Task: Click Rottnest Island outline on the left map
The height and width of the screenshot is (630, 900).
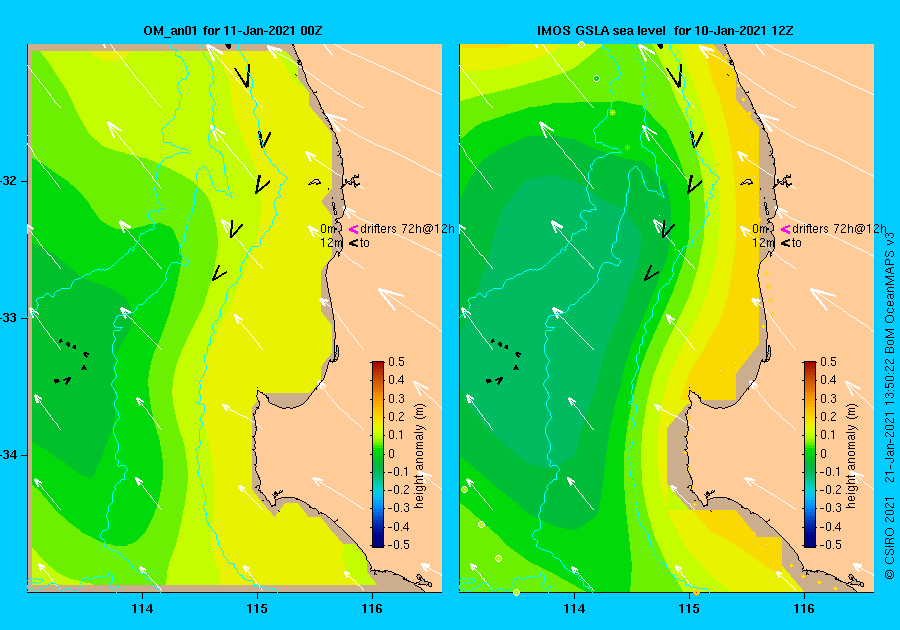Action: coord(315,182)
